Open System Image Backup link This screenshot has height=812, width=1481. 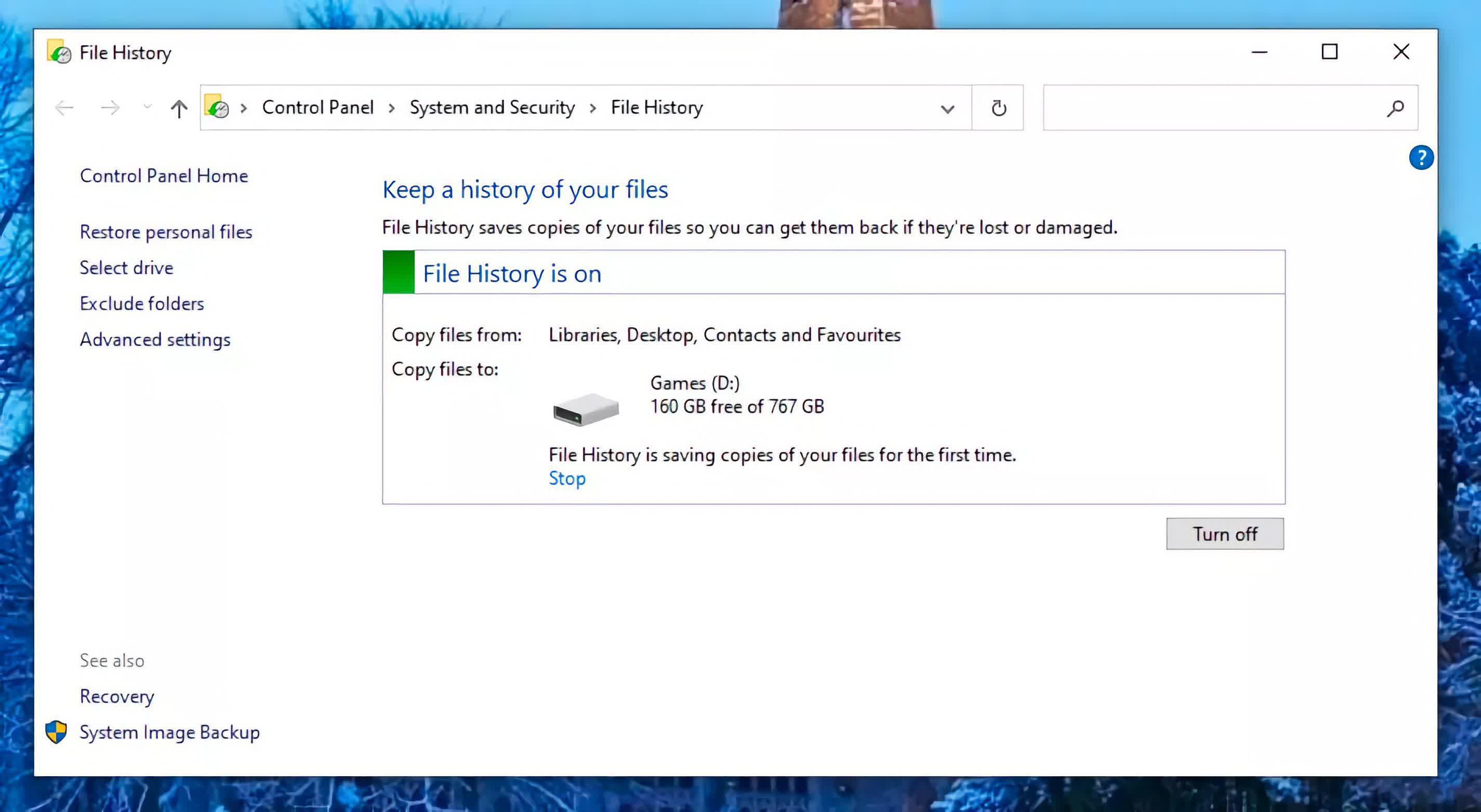pos(169,732)
